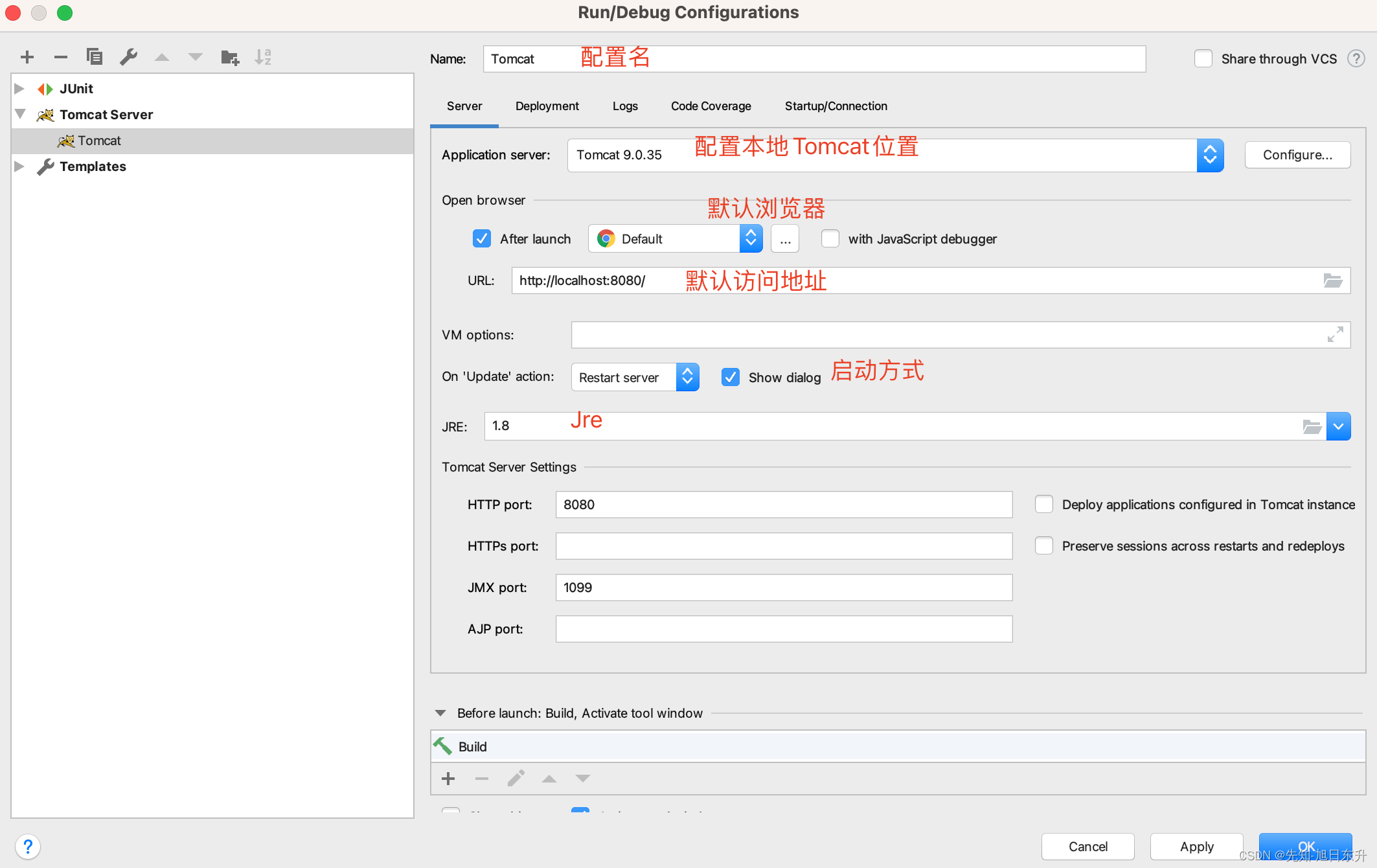Move the Before launch task up
The height and width of the screenshot is (868, 1377).
[549, 779]
